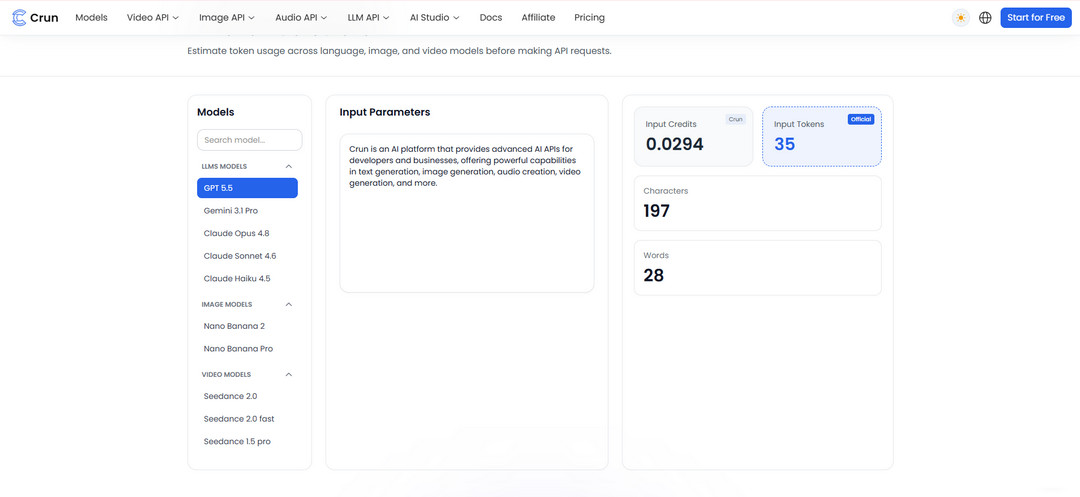Open the LLM API dropdown menu
The height and width of the screenshot is (497, 1080).
click(x=368, y=18)
